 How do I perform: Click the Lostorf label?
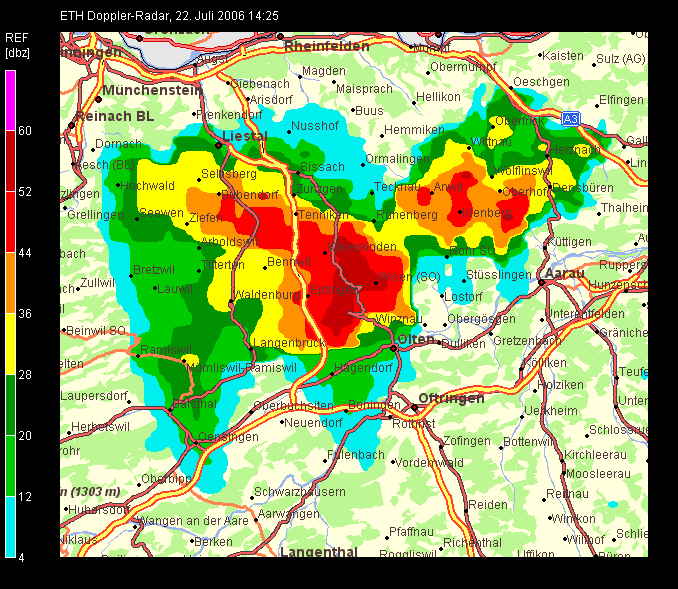463,297
